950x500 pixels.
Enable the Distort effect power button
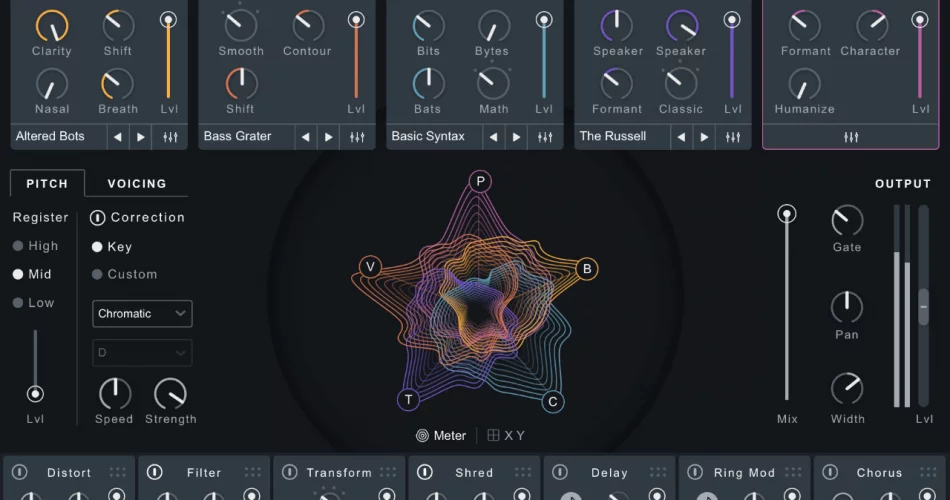[19, 472]
